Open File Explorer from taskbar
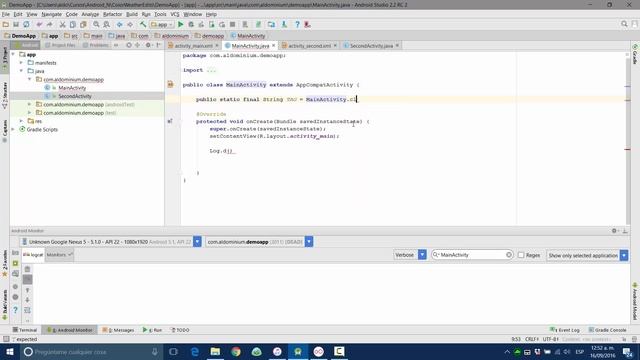640x360 pixels. click(215, 351)
